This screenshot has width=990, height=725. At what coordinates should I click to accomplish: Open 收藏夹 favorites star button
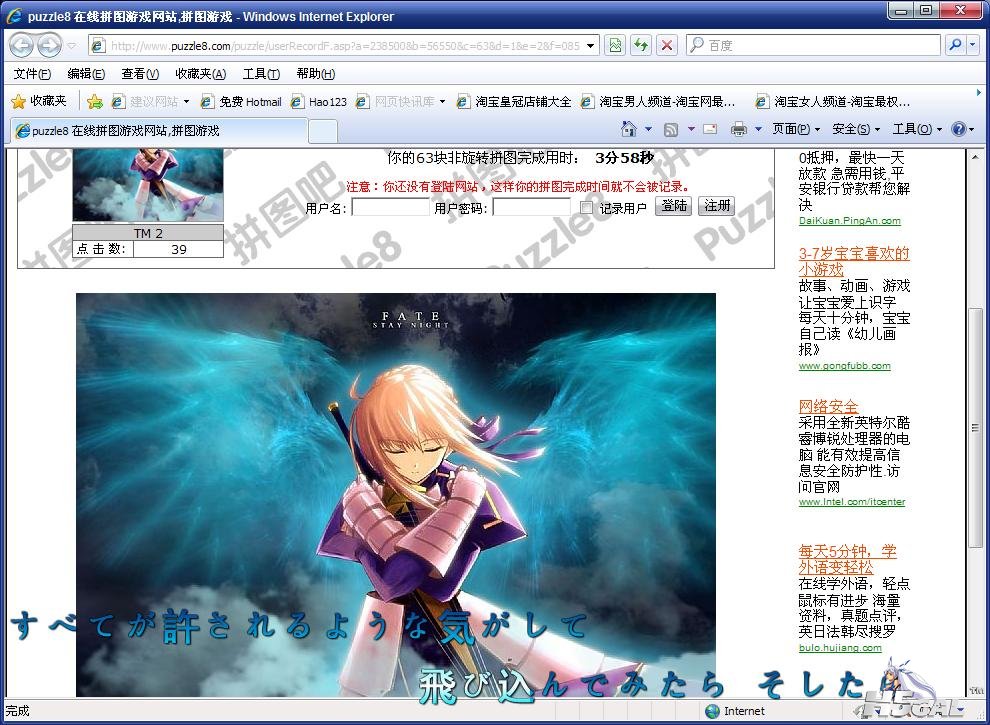tap(39, 101)
